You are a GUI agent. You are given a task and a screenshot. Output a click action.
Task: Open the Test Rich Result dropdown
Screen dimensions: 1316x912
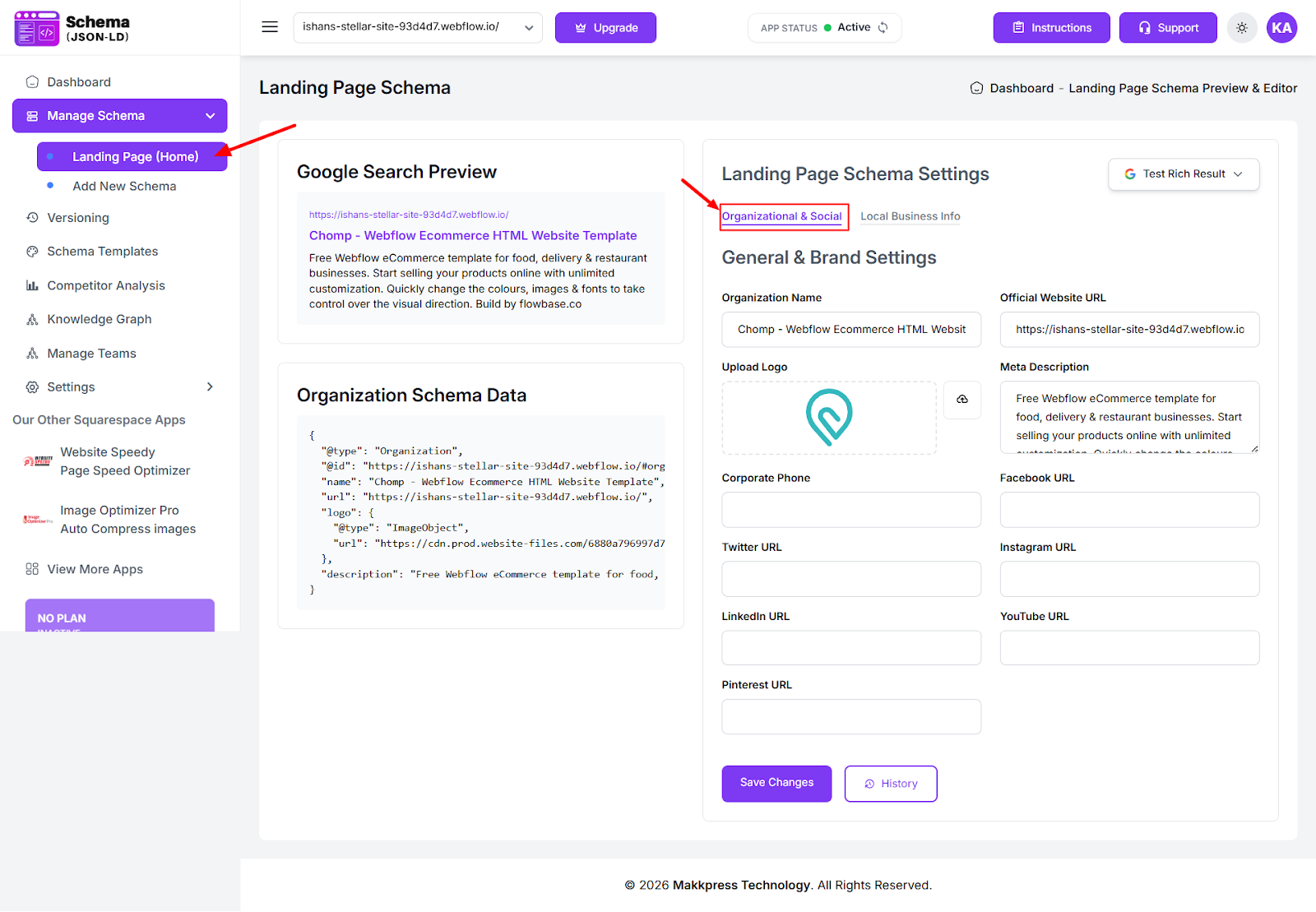click(x=1183, y=174)
